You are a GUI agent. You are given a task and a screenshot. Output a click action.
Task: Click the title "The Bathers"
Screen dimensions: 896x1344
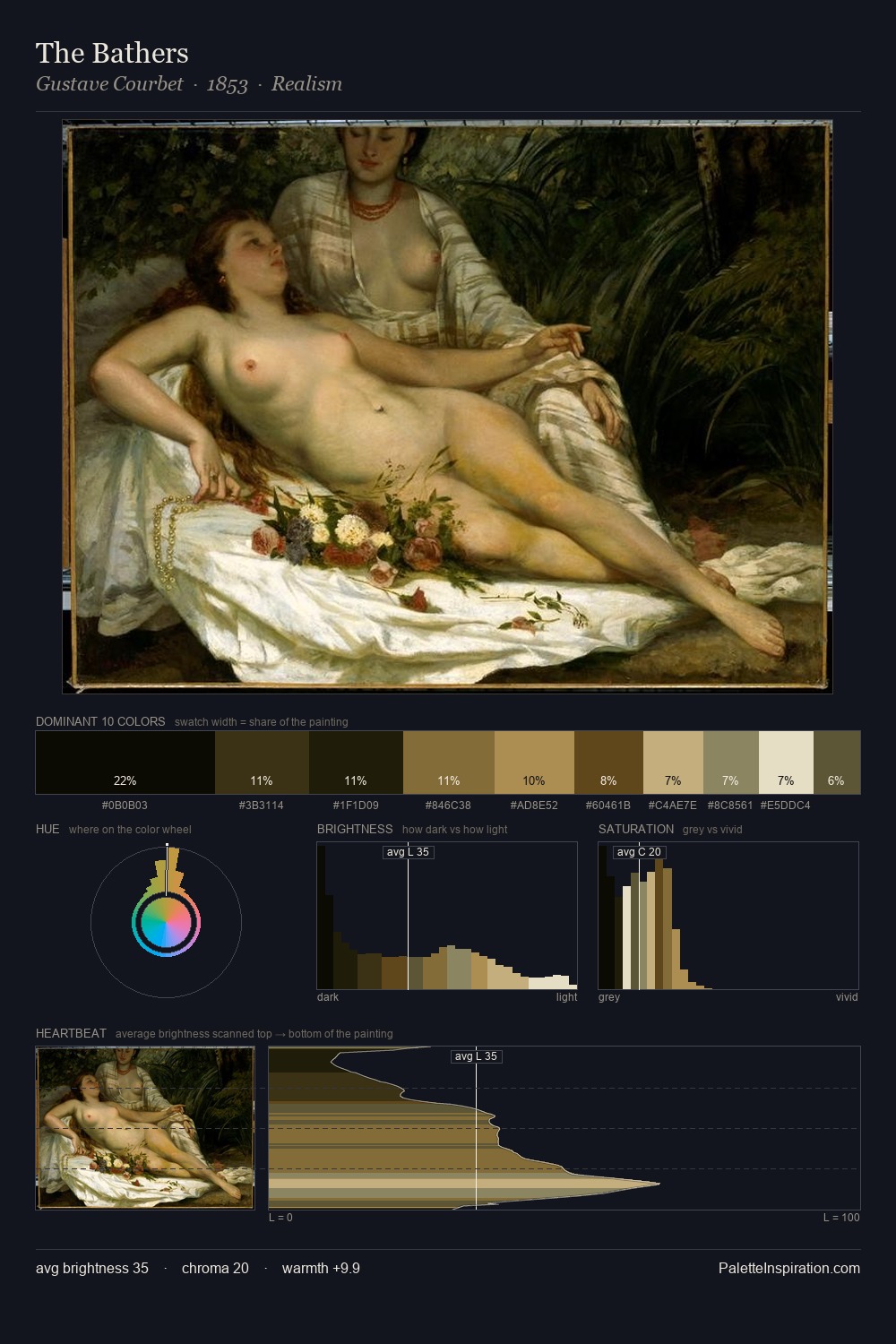[112, 54]
